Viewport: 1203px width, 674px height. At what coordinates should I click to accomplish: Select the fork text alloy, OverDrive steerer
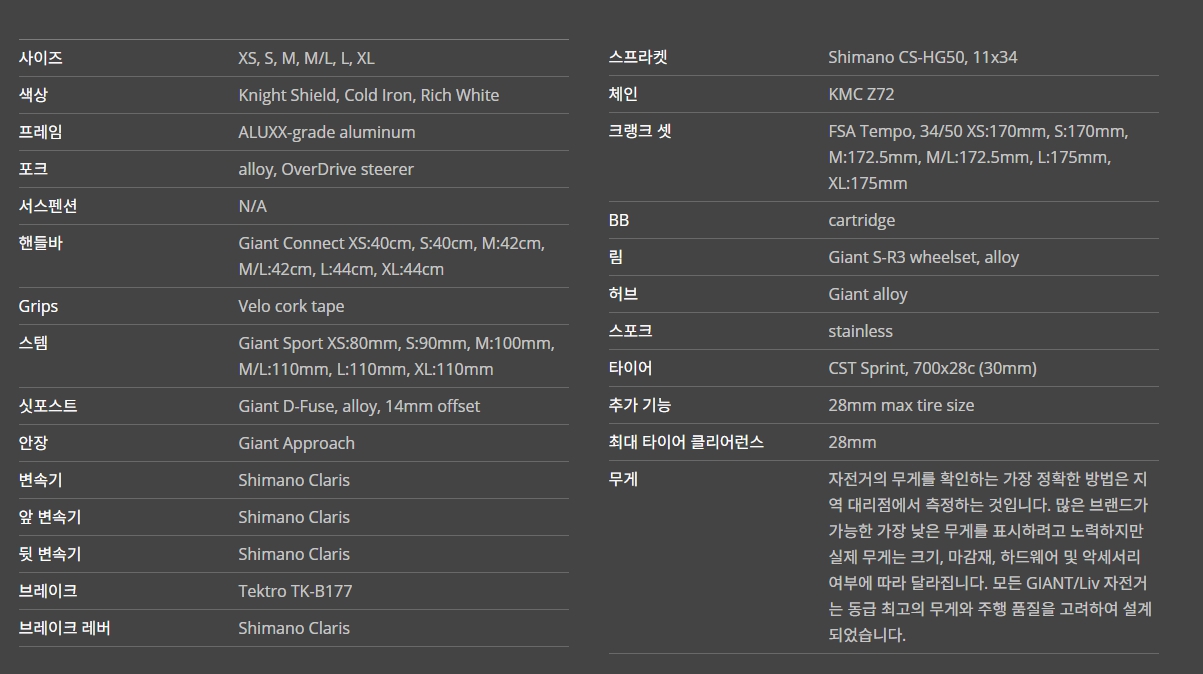click(325, 169)
